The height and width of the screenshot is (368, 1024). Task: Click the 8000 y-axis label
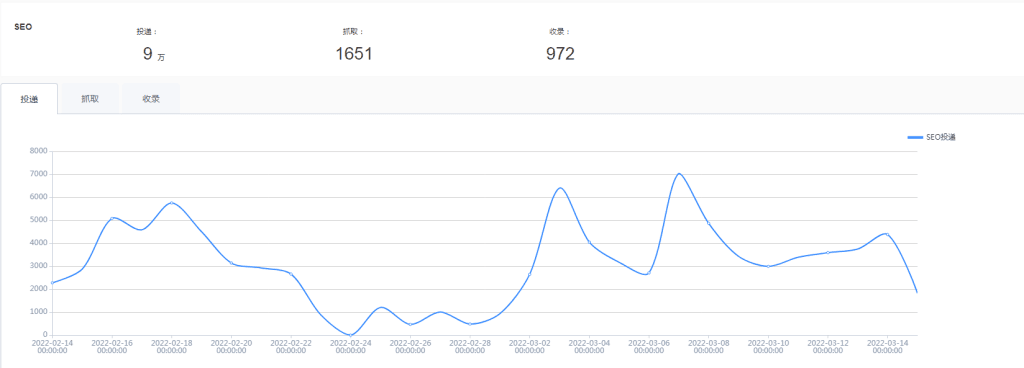pyautogui.click(x=40, y=151)
